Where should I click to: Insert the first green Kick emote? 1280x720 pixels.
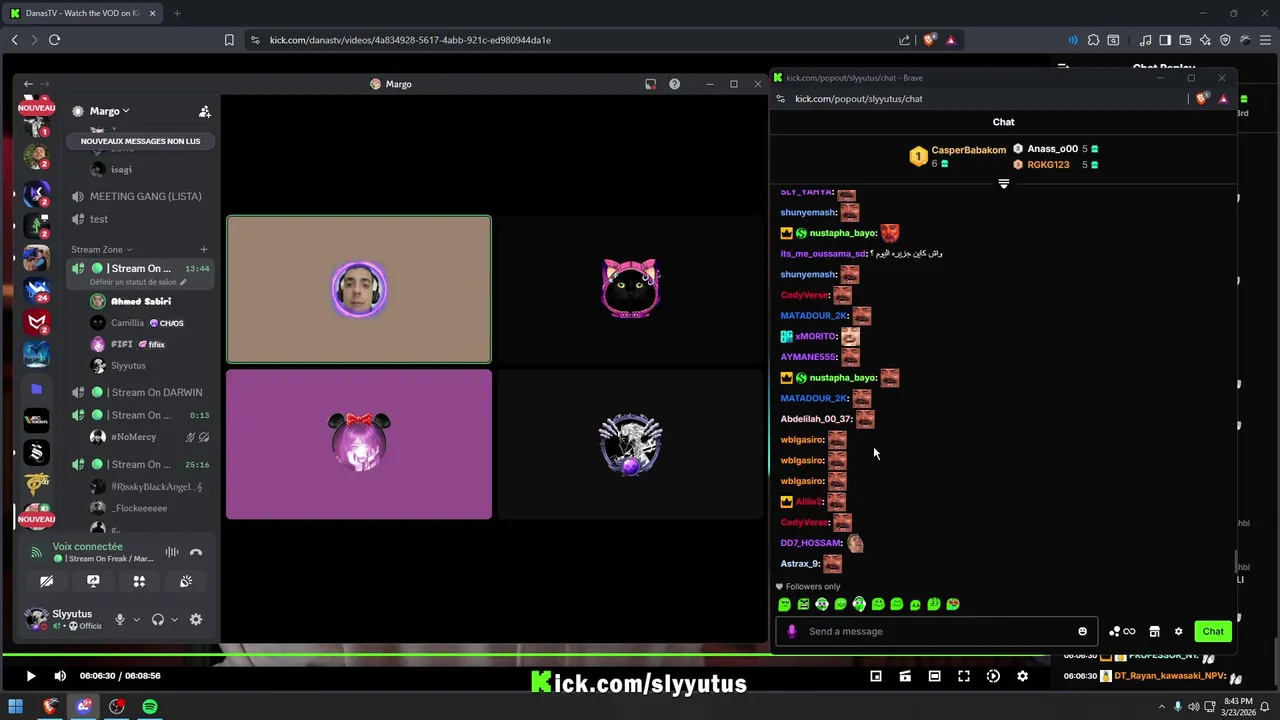point(784,604)
